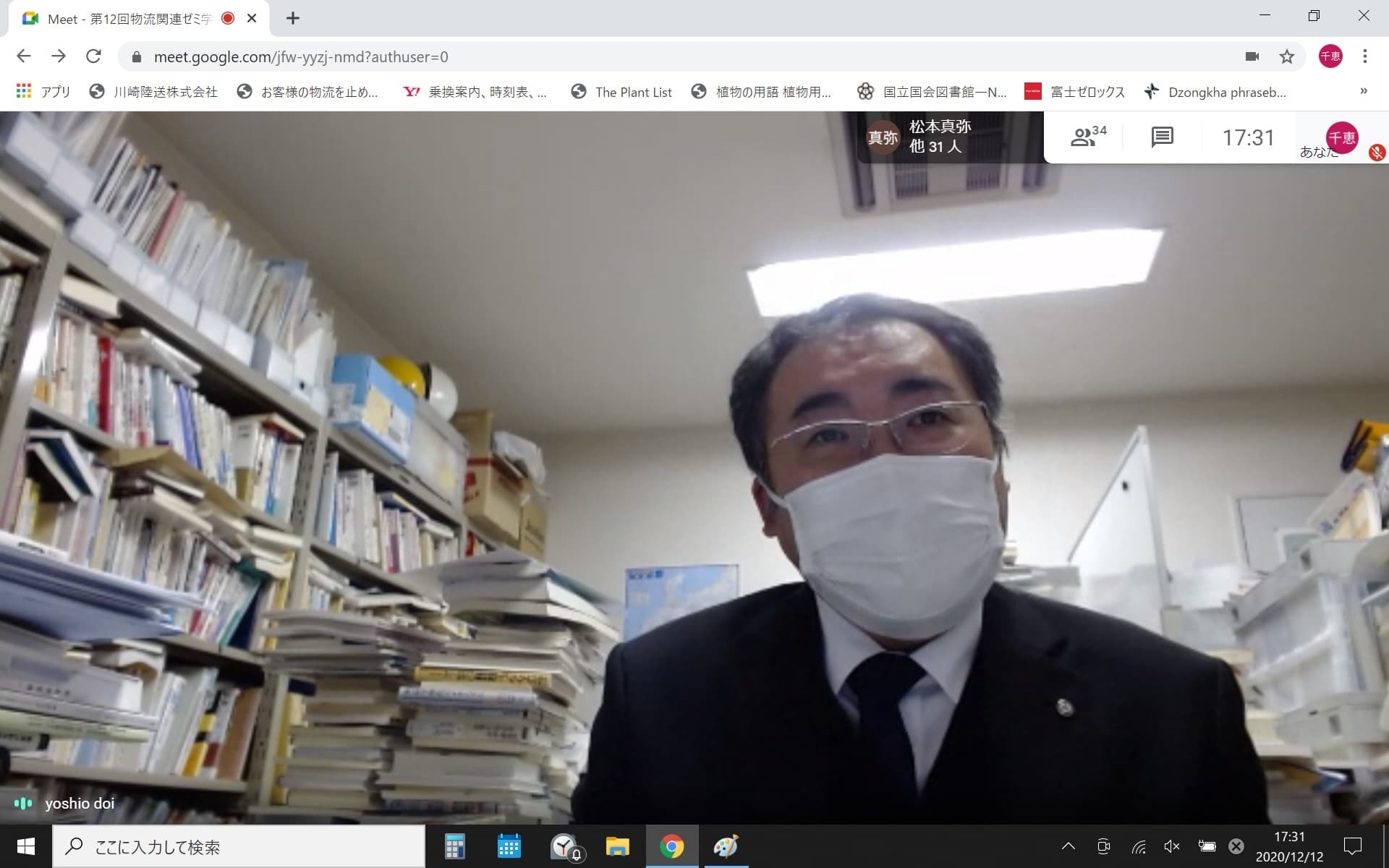1389x868 pixels.
Task: Click the muted microphone indicator badge
Action: point(1376,153)
